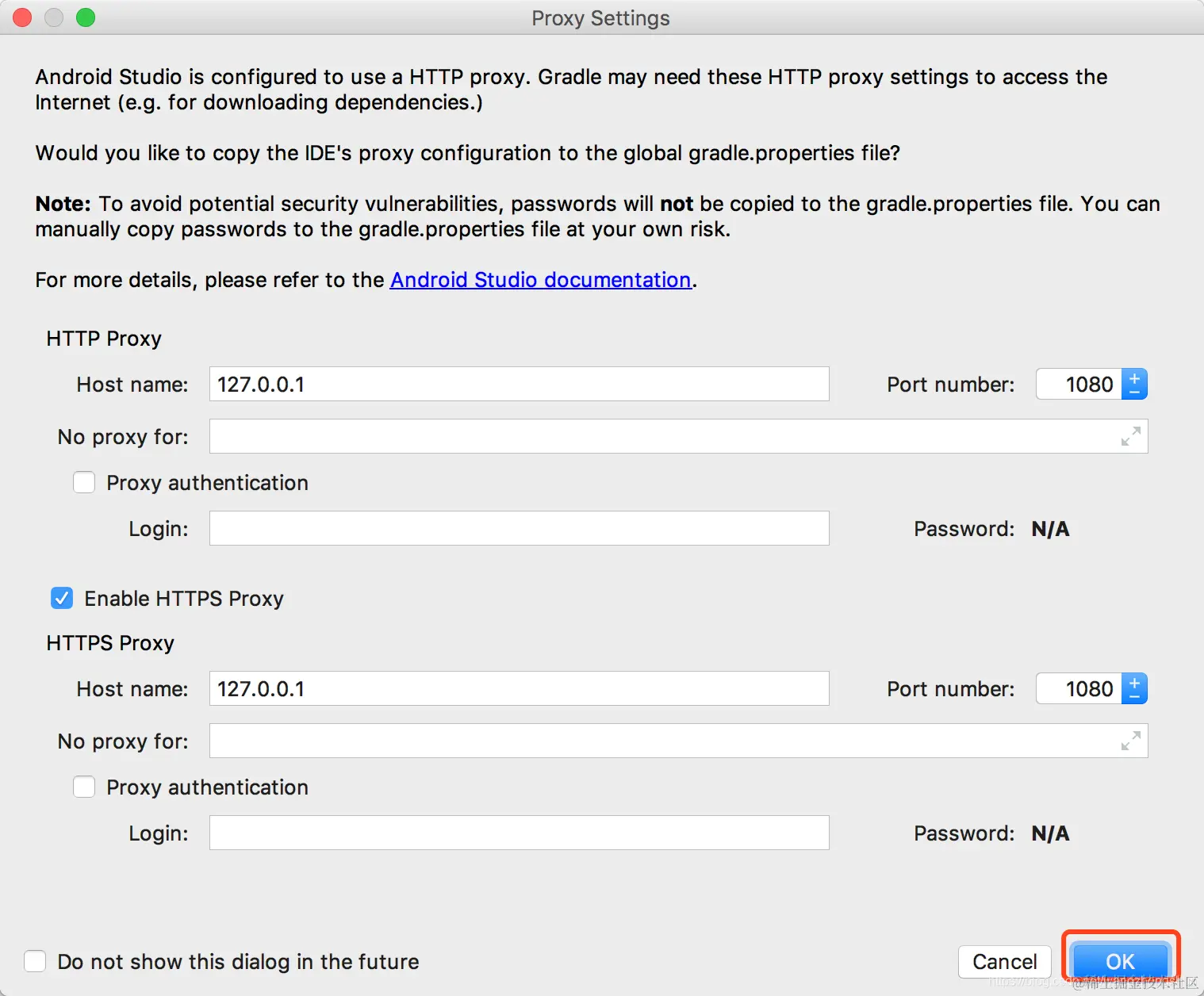Open the Android Studio documentation link
Image resolution: width=1204 pixels, height=996 pixels.
pyautogui.click(x=540, y=279)
